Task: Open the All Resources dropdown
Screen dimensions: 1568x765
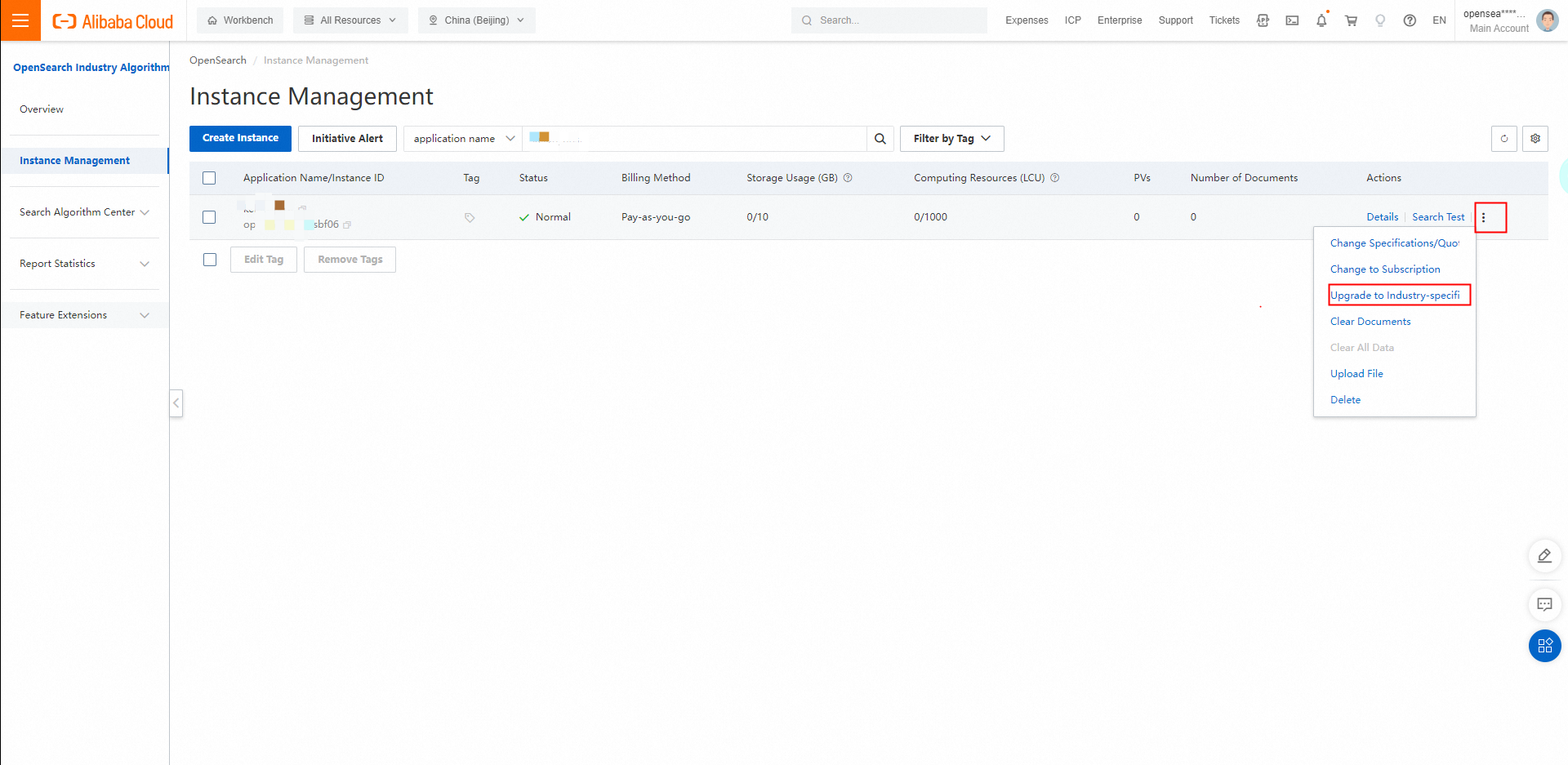Action: pos(350,20)
